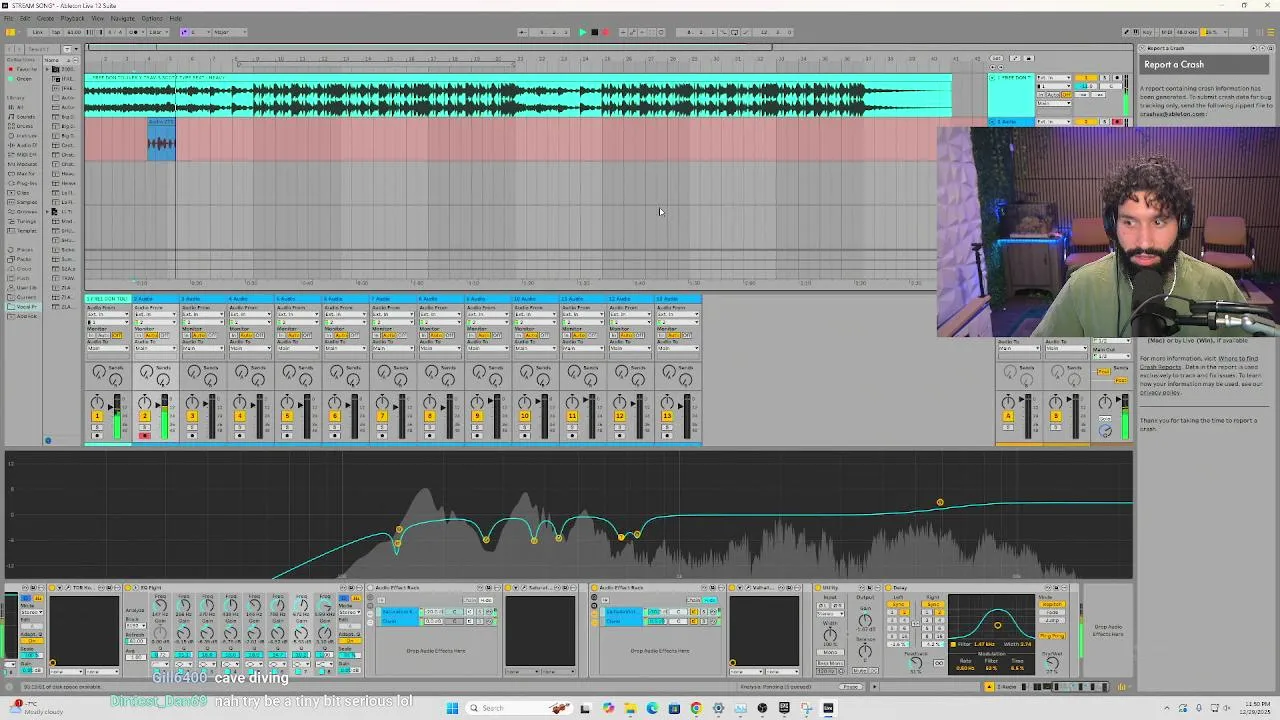Open Chrome from the Windows taskbar

tap(696, 708)
